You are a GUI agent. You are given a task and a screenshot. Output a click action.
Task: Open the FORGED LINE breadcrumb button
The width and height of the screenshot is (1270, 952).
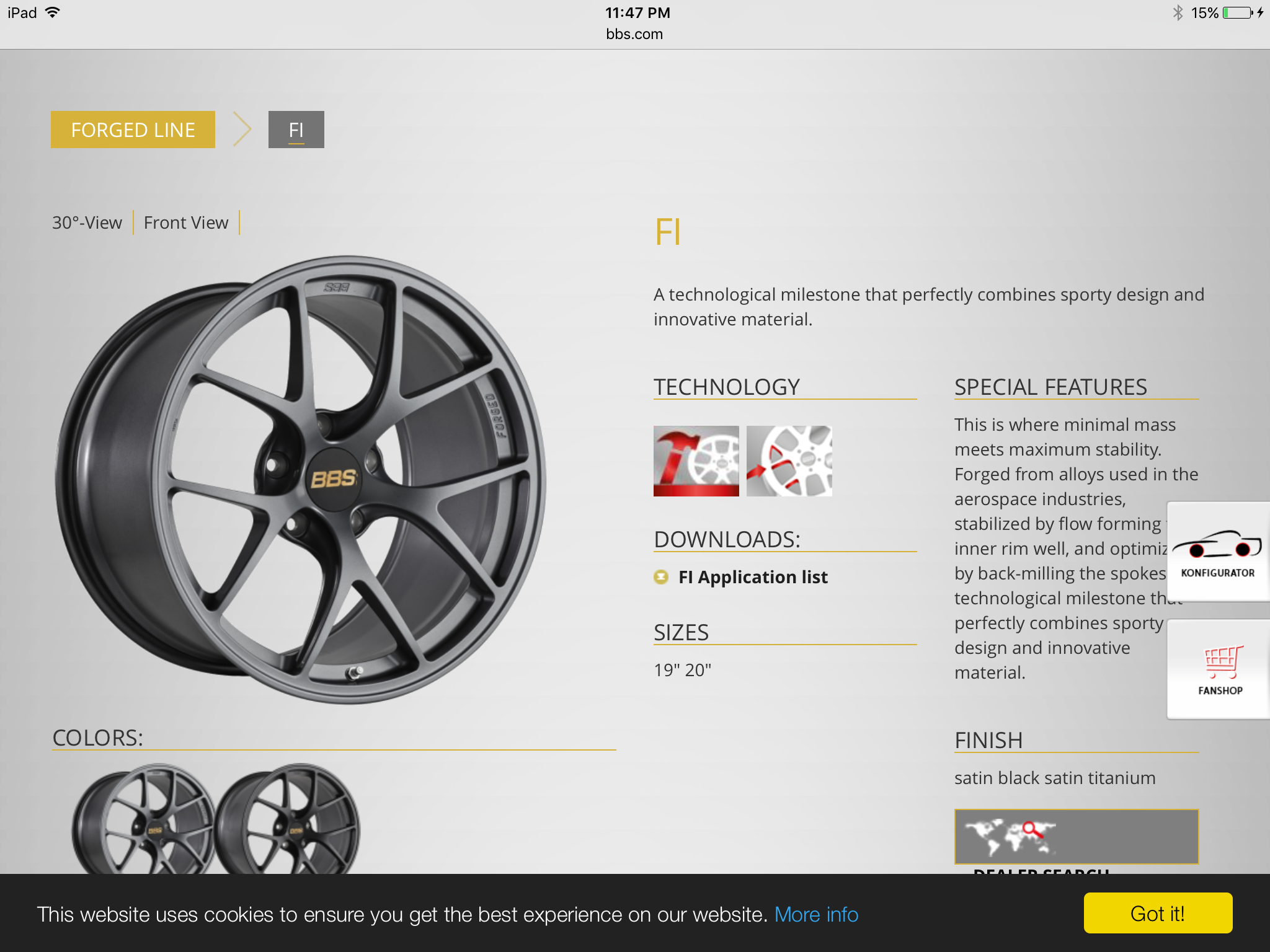point(133,130)
